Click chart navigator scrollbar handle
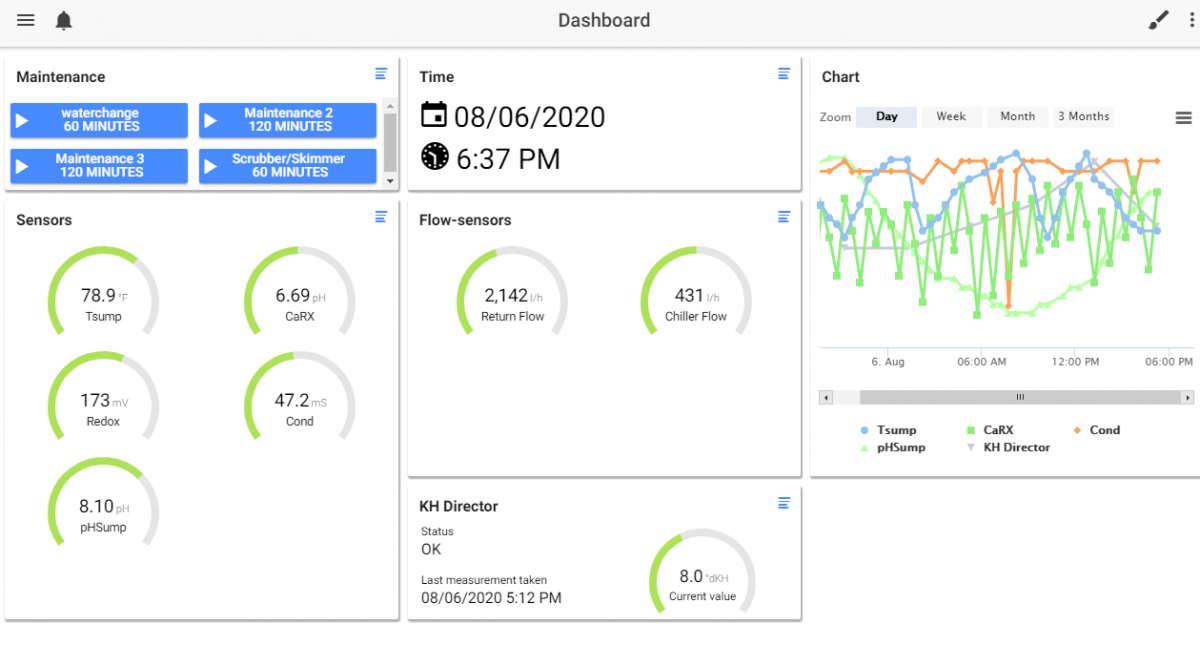1200x645 pixels. [x=1020, y=397]
